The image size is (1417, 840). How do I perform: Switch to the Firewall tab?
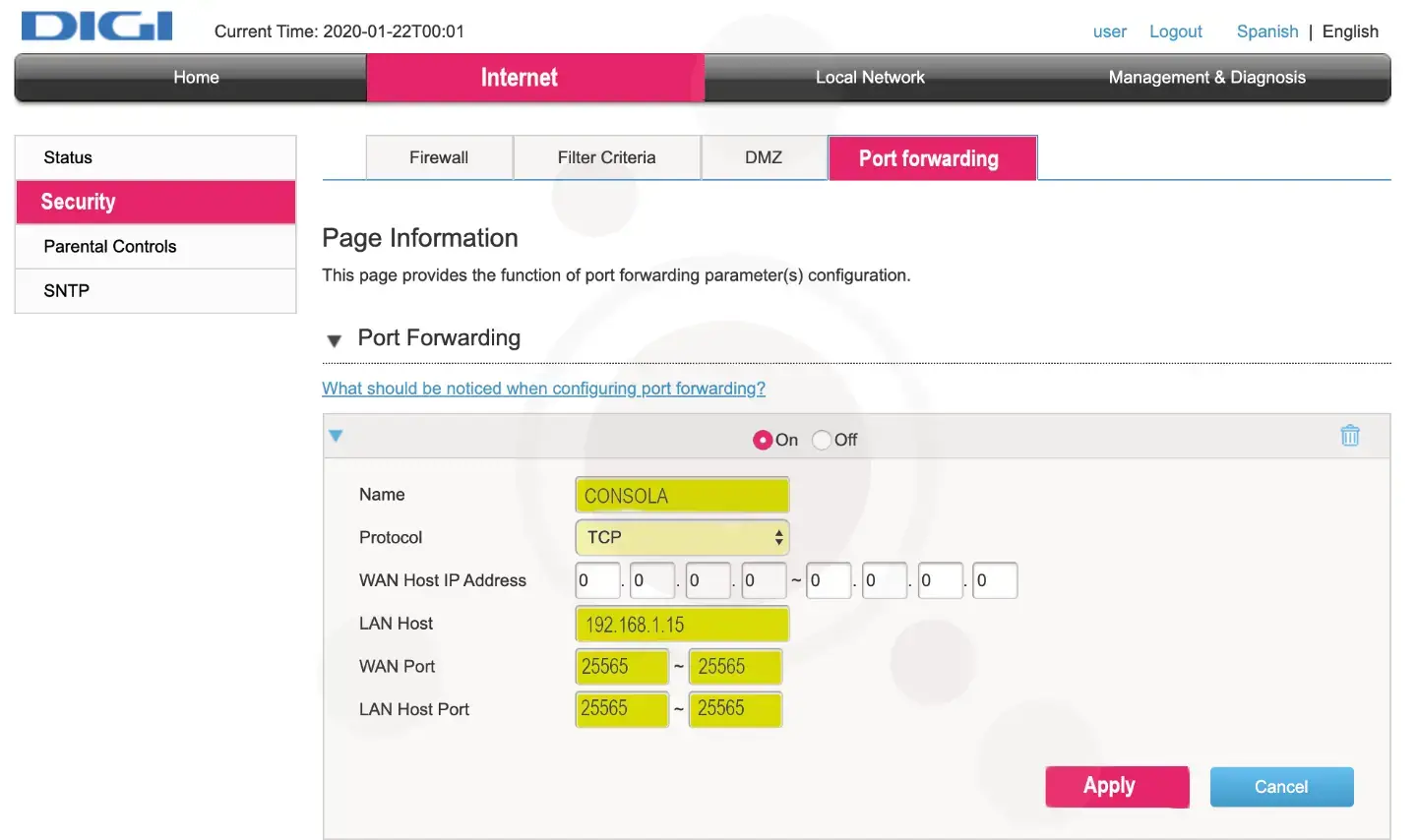439,157
